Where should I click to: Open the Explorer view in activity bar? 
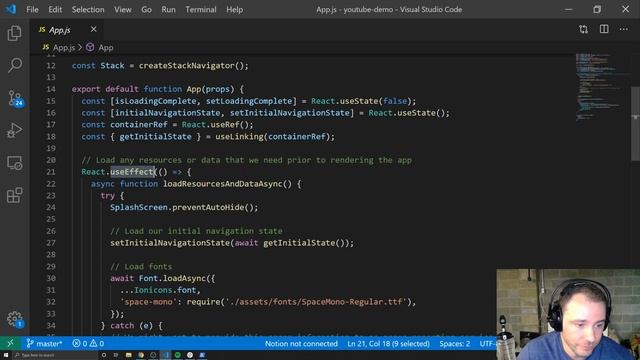pyautogui.click(x=15, y=33)
